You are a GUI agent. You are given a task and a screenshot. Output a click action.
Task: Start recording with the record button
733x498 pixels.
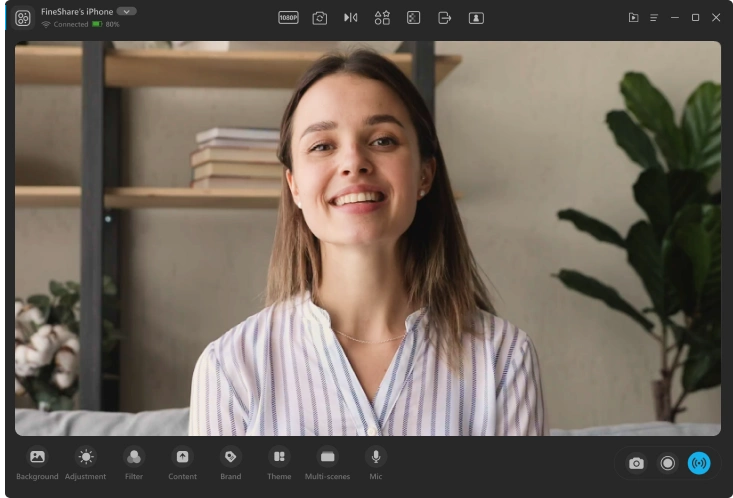coord(667,463)
